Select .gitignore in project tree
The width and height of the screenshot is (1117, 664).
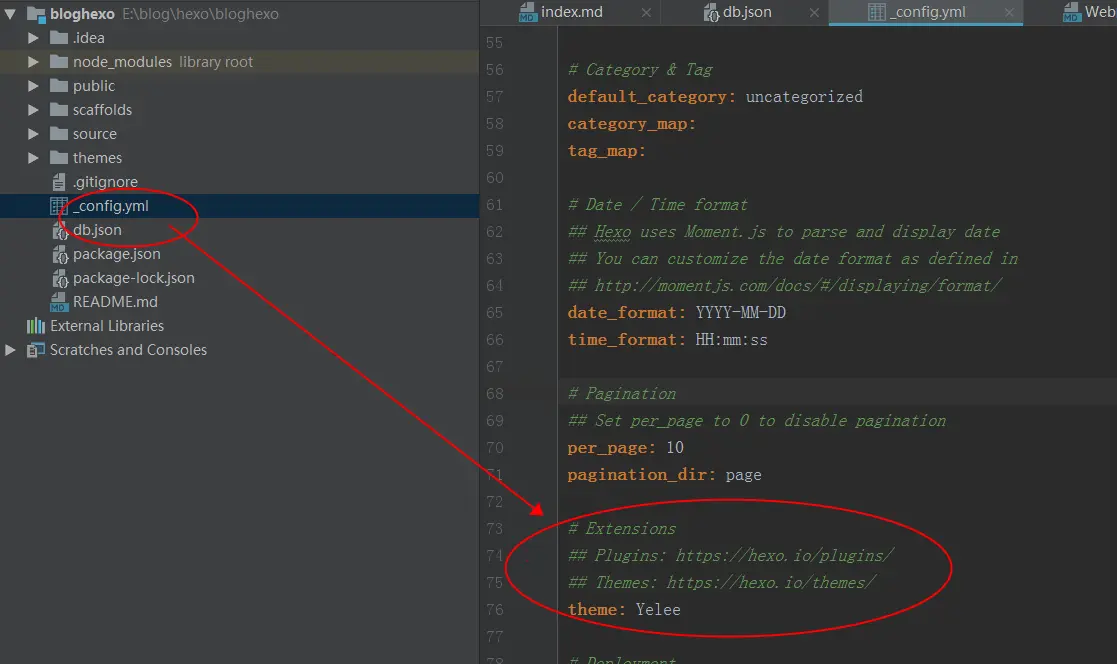click(x=105, y=182)
